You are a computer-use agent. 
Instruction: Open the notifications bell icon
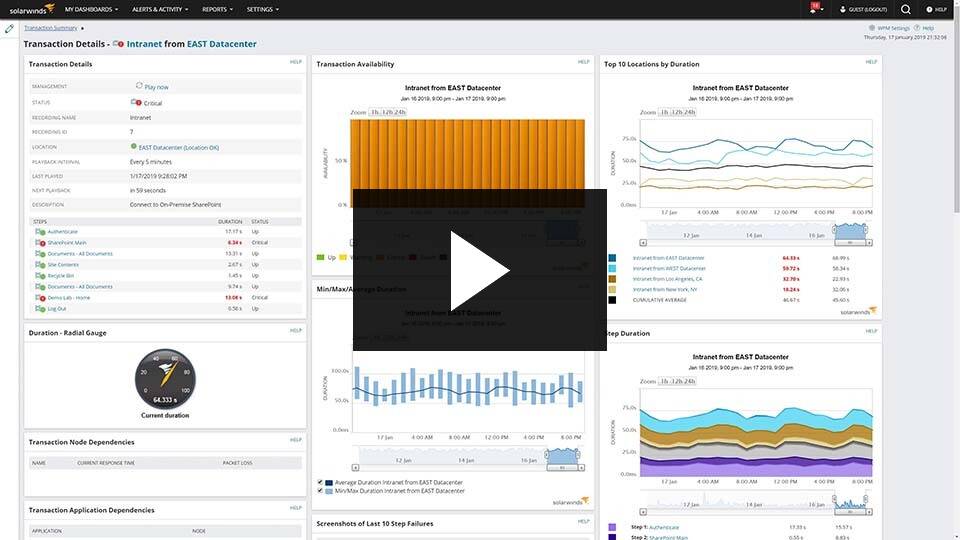tap(814, 9)
